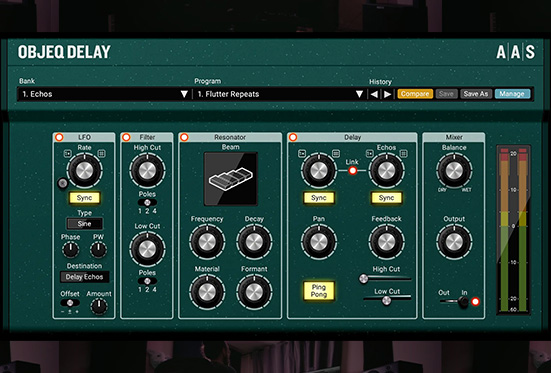Click the grid icon above LFO Rate
The image size is (551, 373).
(101, 153)
